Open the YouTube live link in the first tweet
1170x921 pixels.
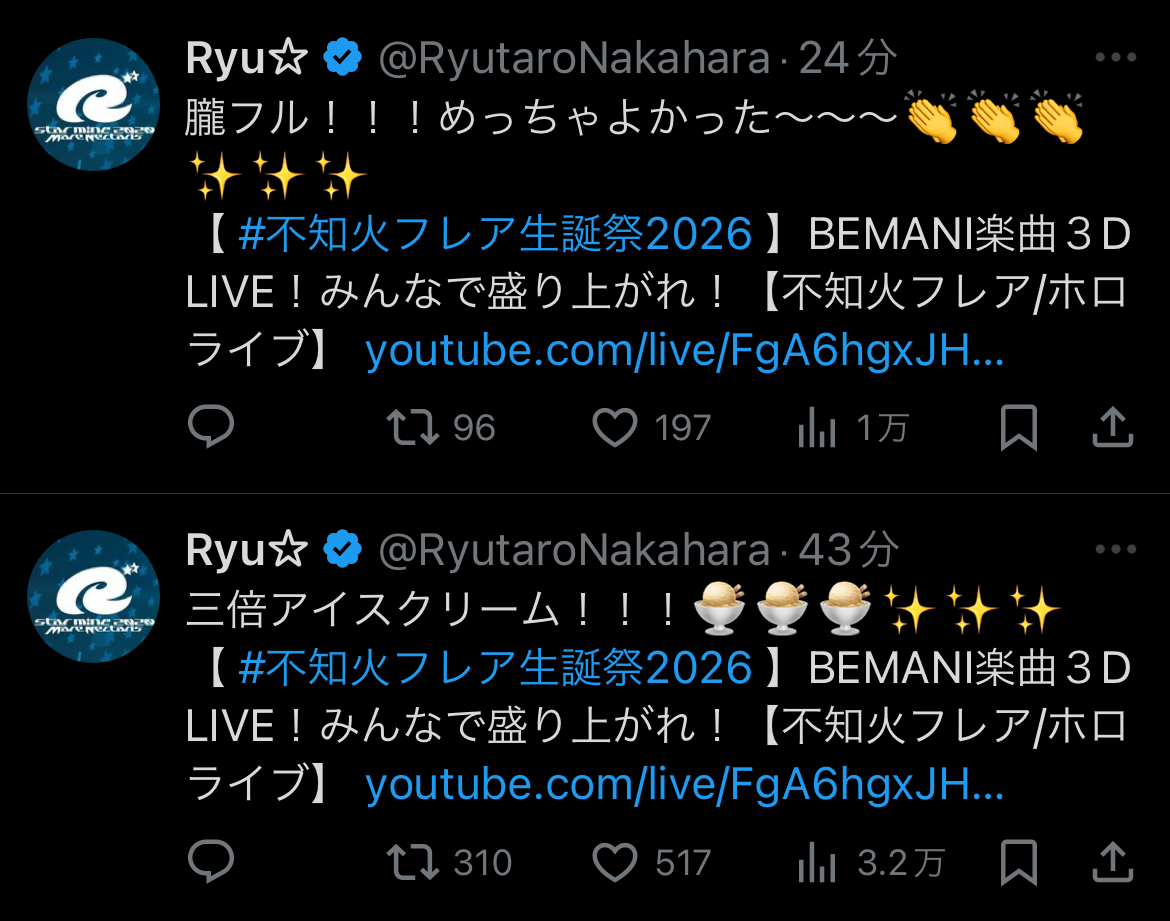point(684,351)
